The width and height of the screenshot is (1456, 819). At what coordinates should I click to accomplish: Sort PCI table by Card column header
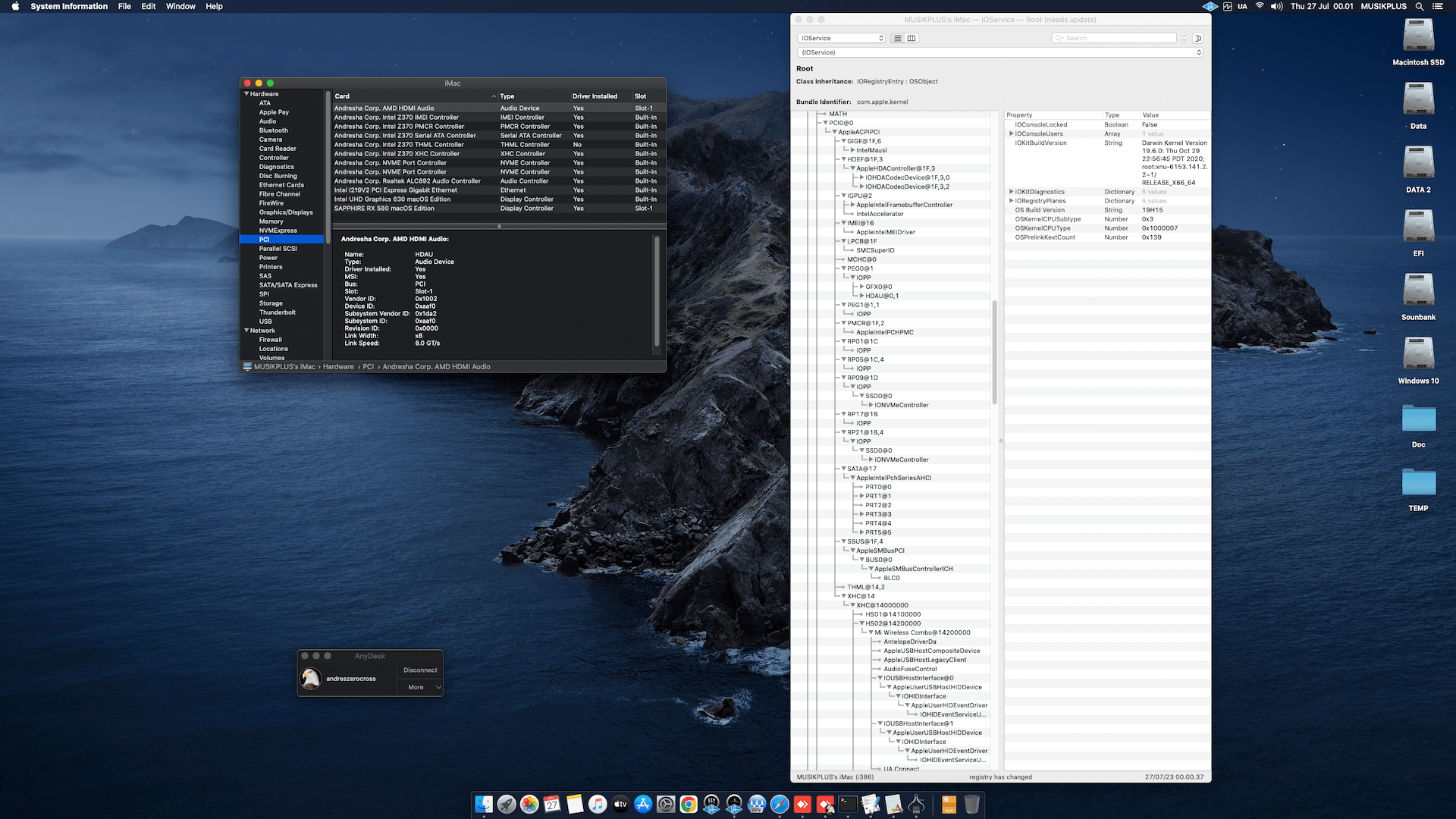pos(415,96)
